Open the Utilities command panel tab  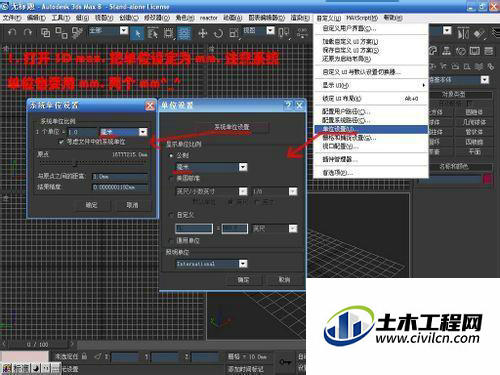point(489,51)
